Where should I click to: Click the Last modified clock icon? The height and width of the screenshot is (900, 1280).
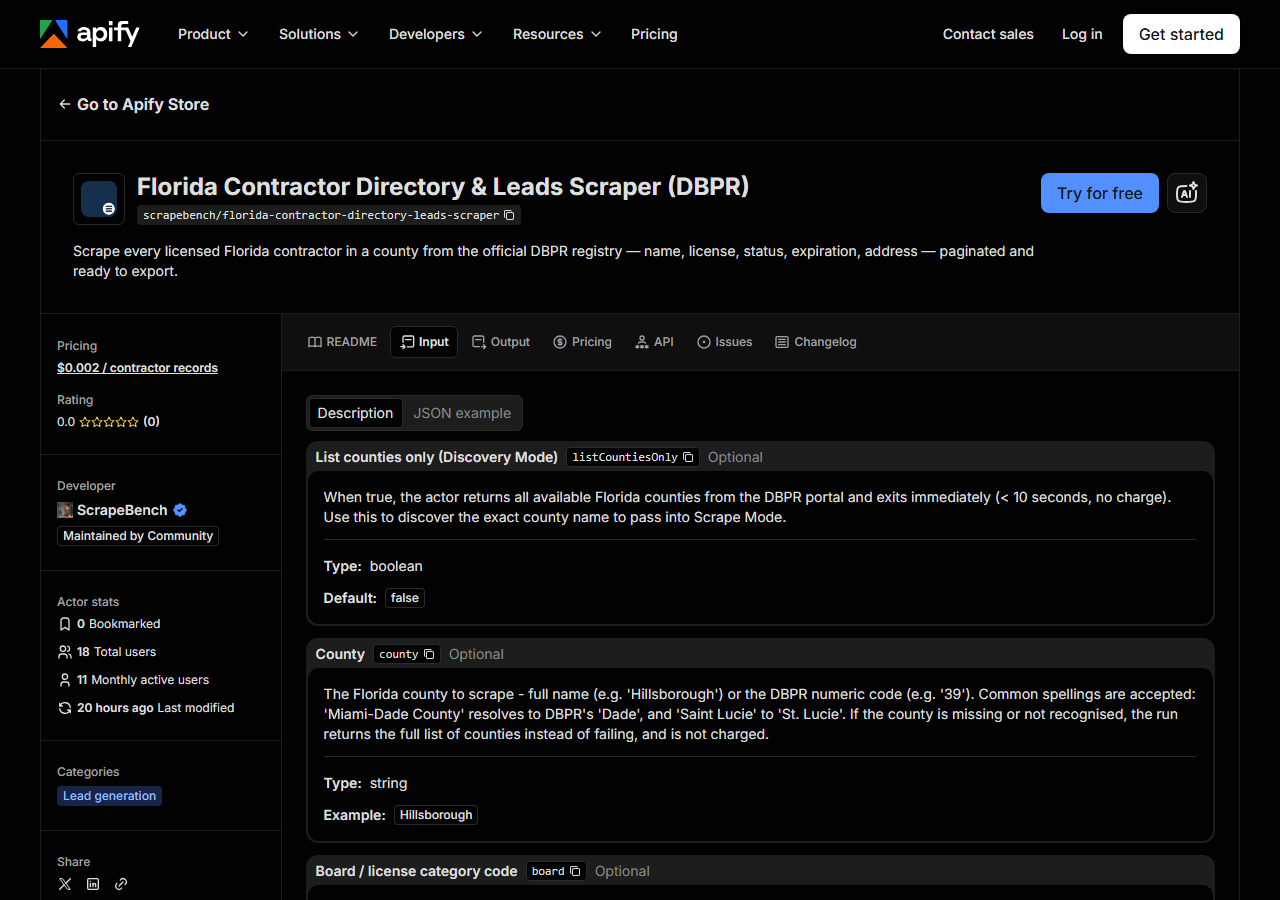click(65, 708)
